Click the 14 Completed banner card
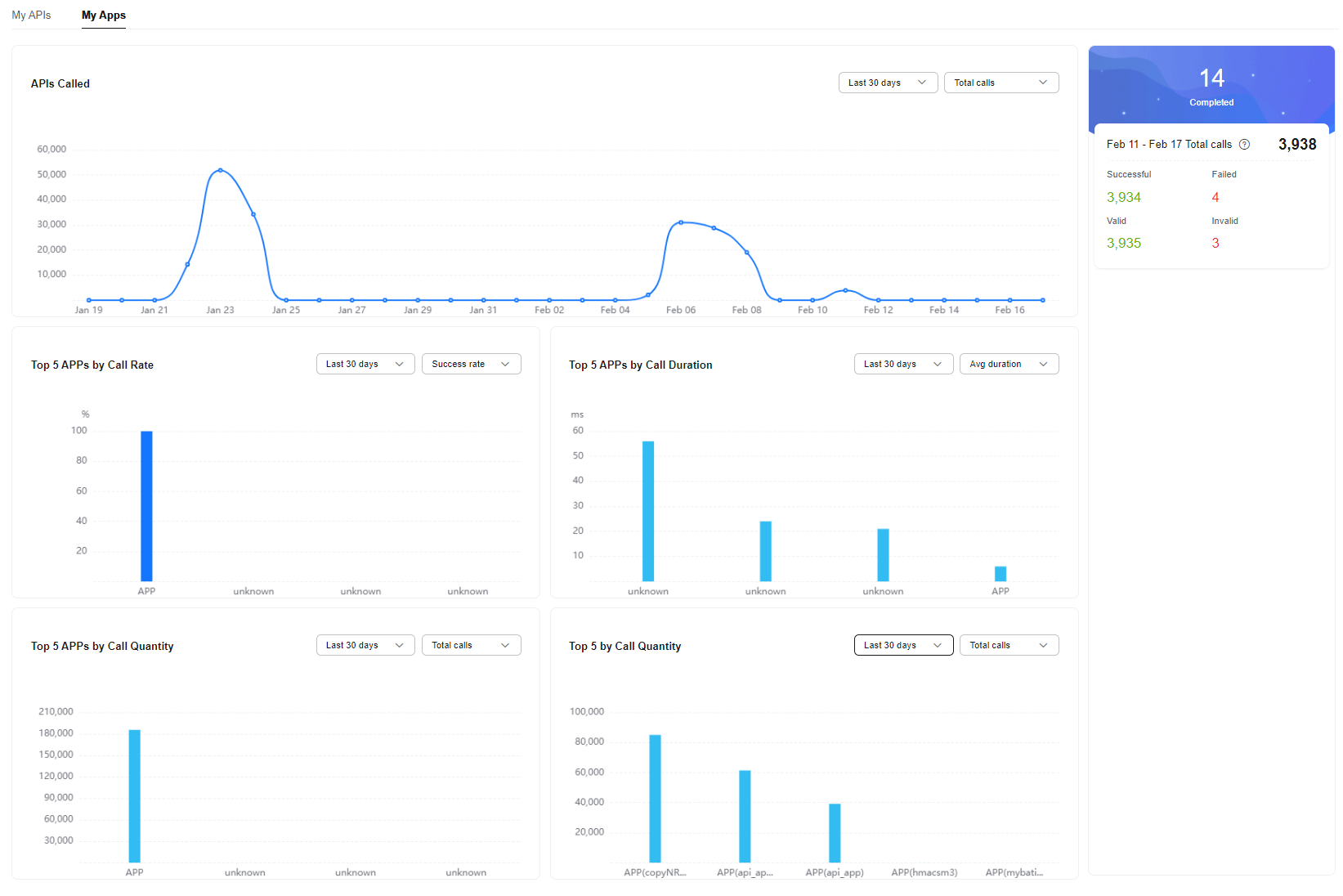 1211,87
